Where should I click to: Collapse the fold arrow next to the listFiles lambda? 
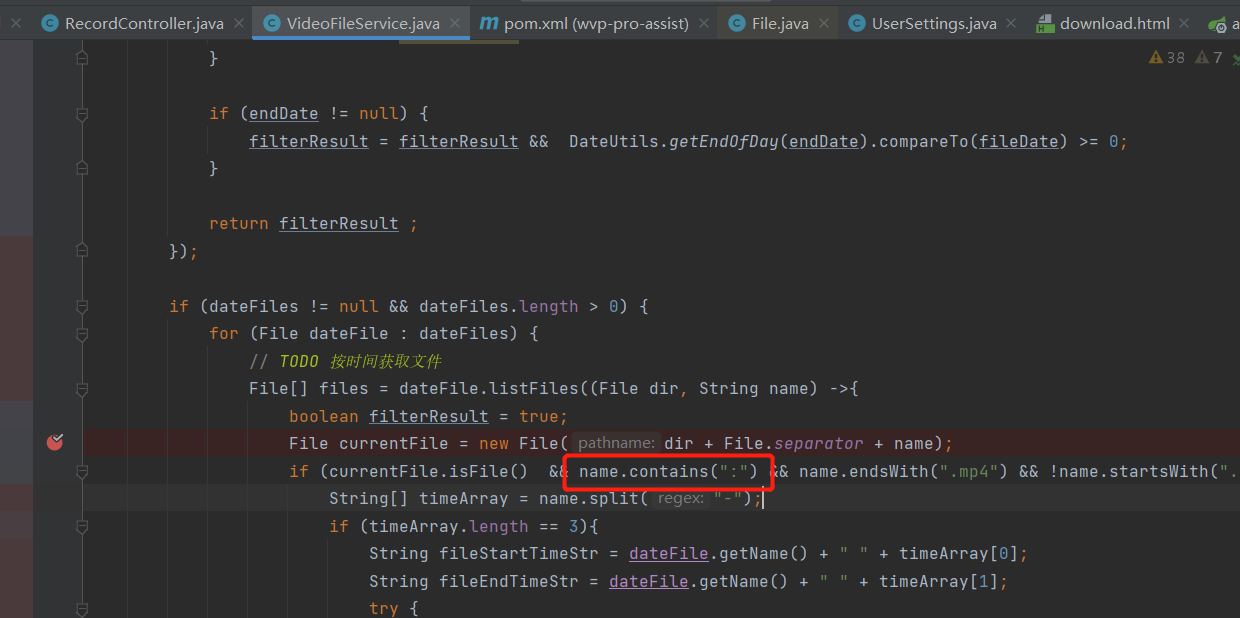click(82, 390)
